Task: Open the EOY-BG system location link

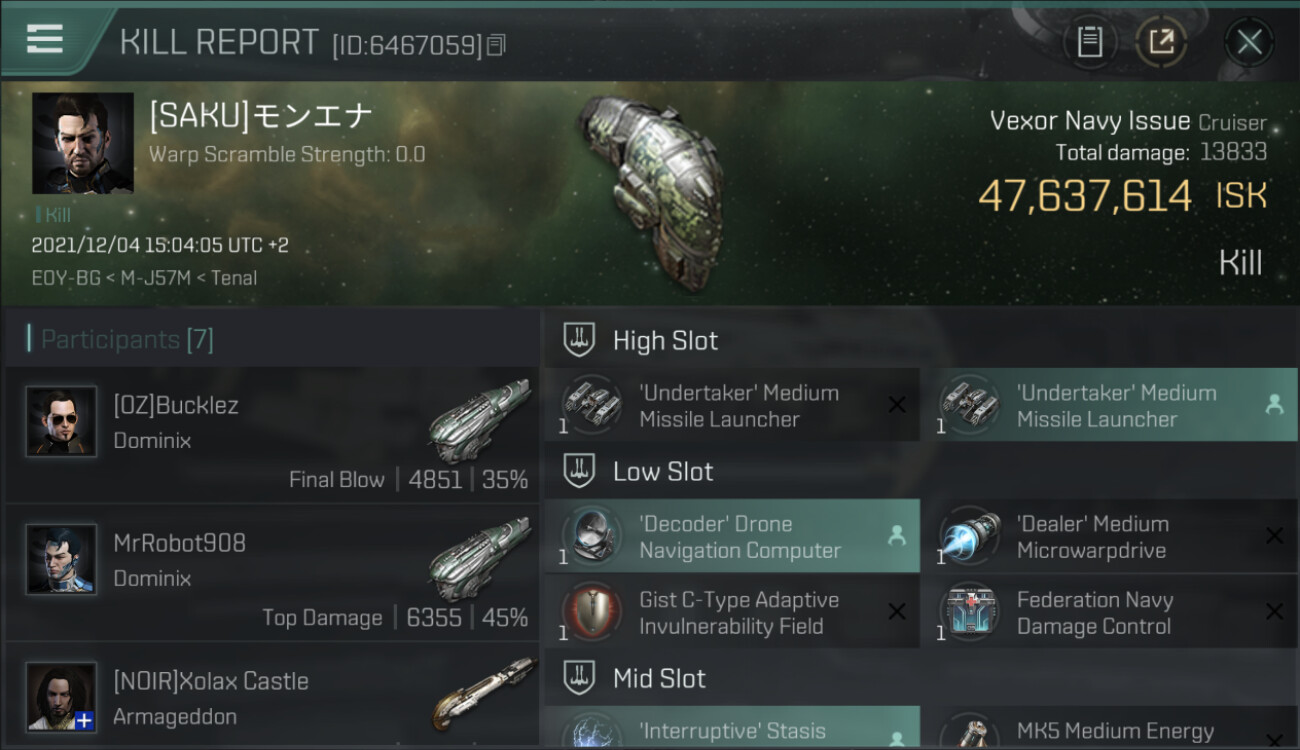Action: [x=66, y=278]
